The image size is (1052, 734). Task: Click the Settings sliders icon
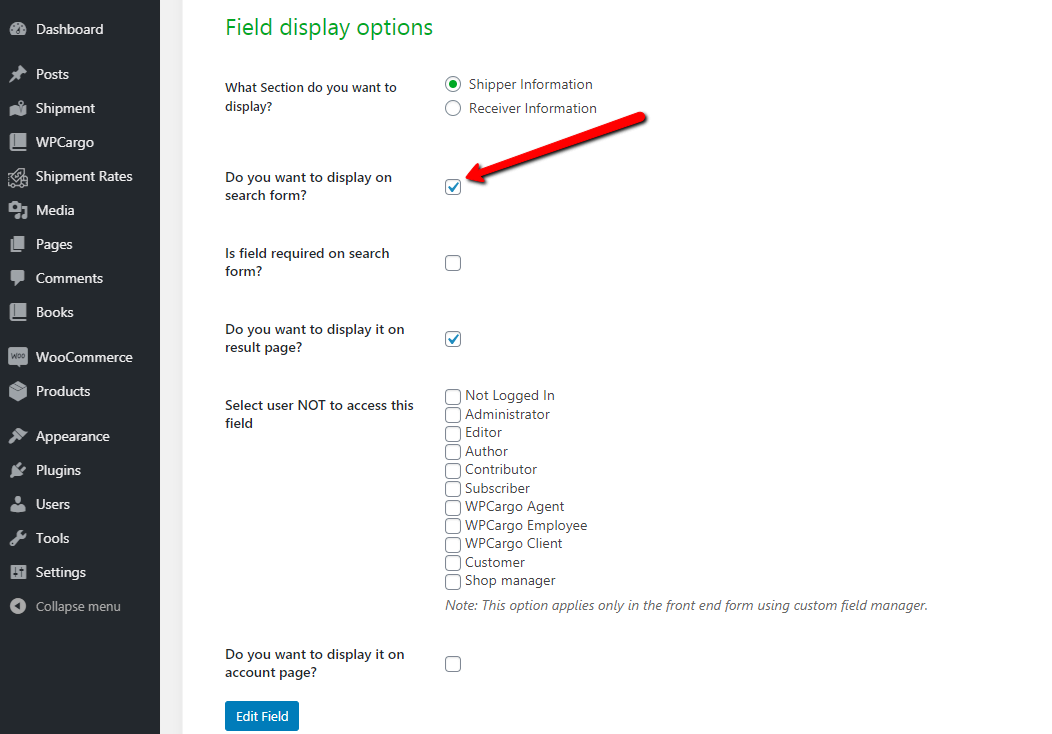coord(18,572)
